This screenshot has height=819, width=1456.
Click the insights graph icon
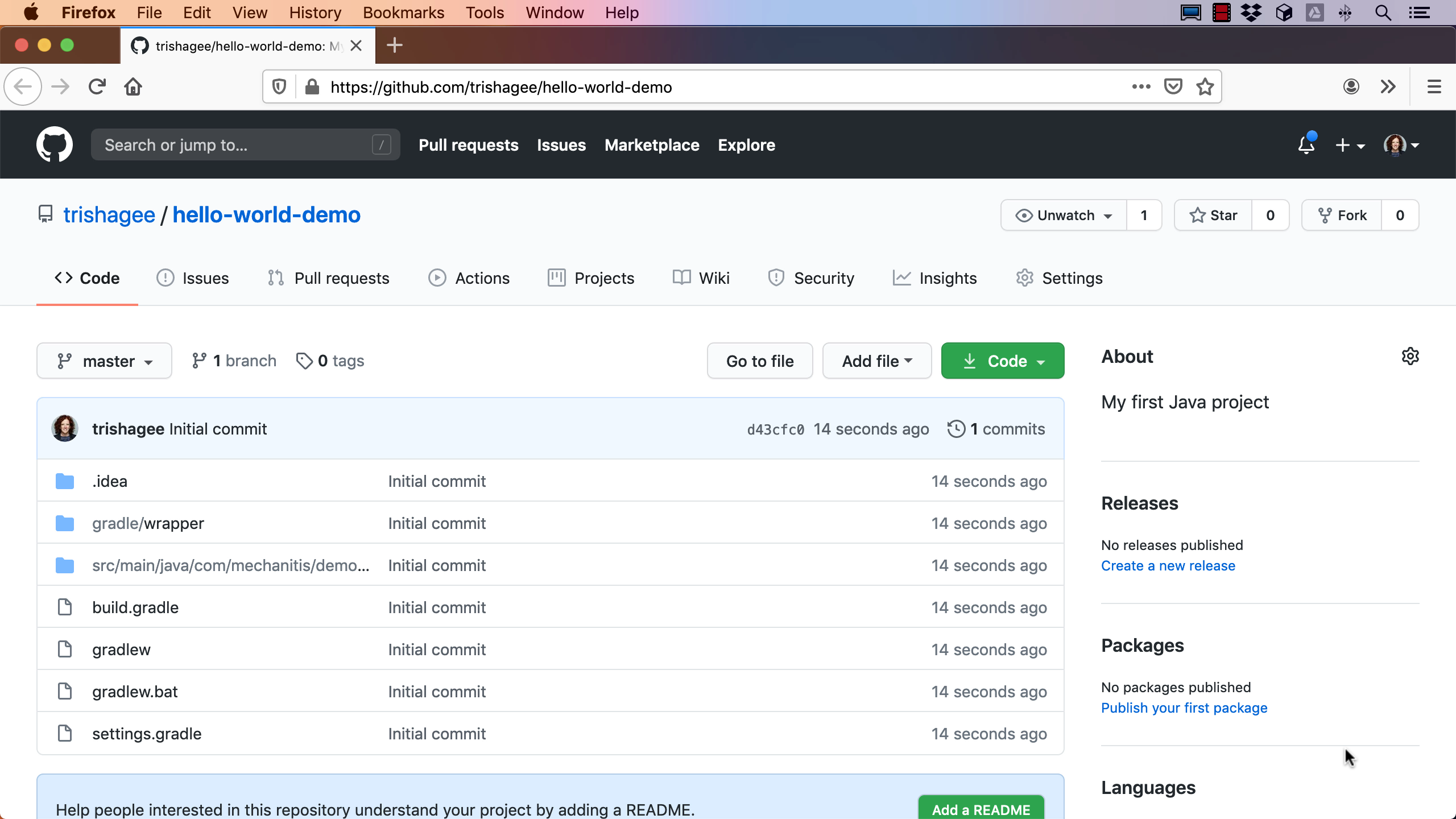pos(900,278)
